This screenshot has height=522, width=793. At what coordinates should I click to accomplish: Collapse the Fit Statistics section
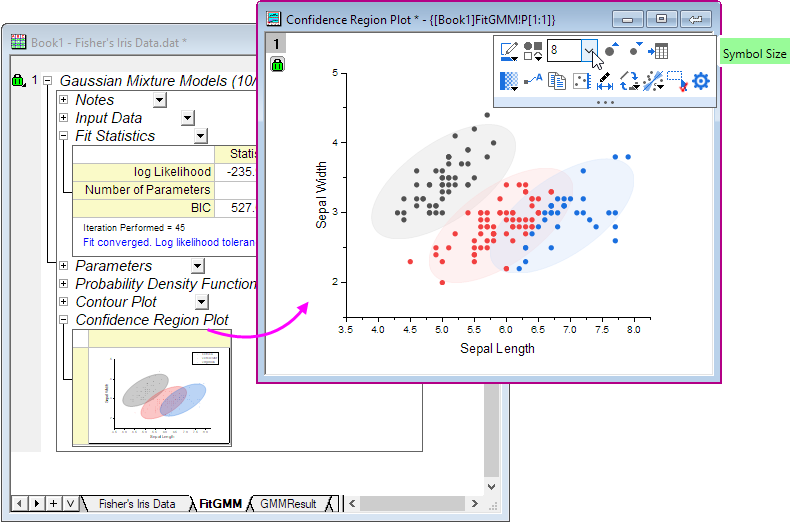click(64, 136)
